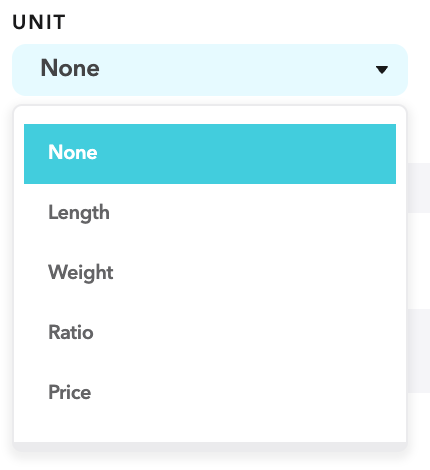Keep None selected in teal row
430x470 pixels.
210,154
